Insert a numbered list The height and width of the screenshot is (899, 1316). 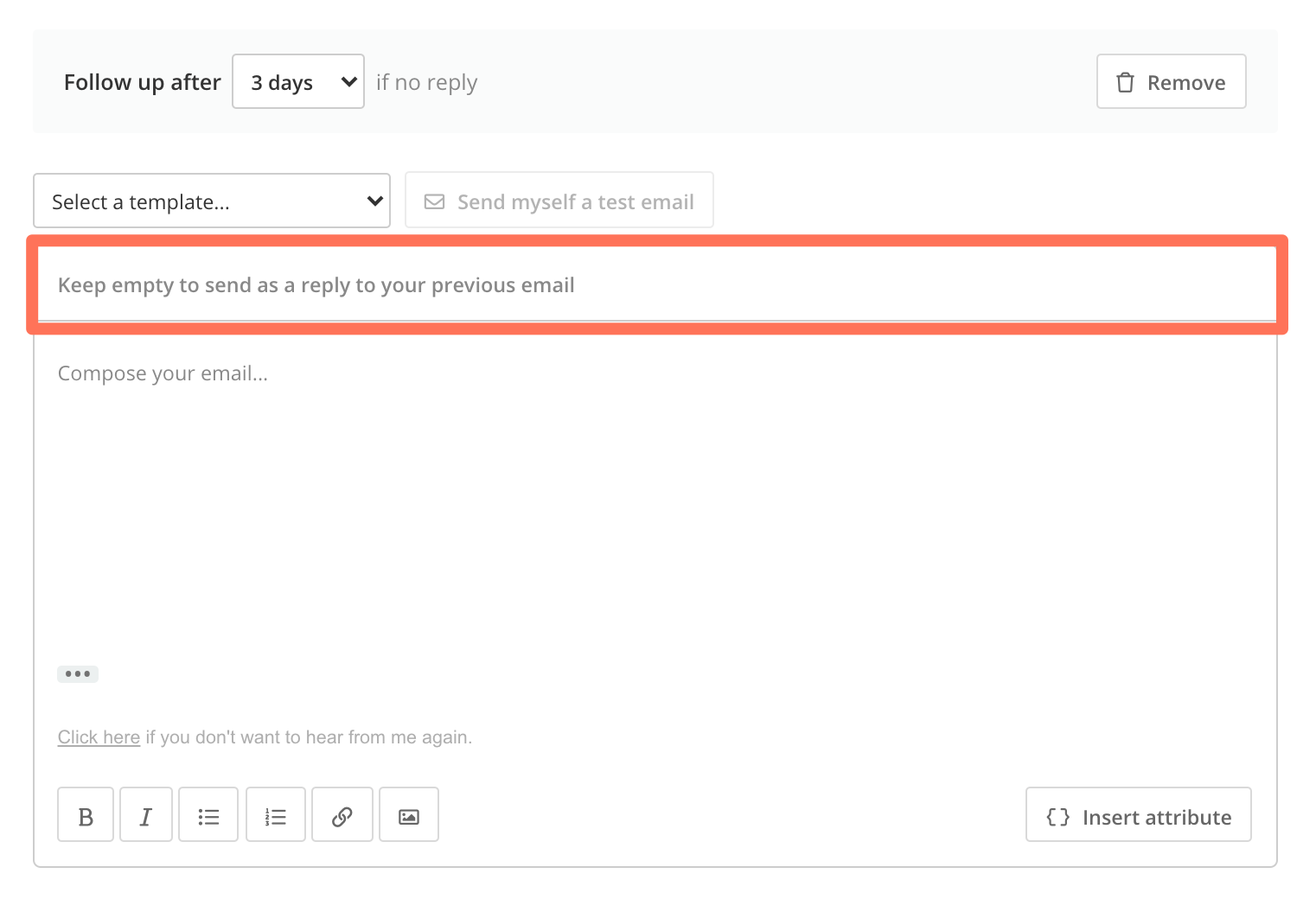click(x=275, y=813)
